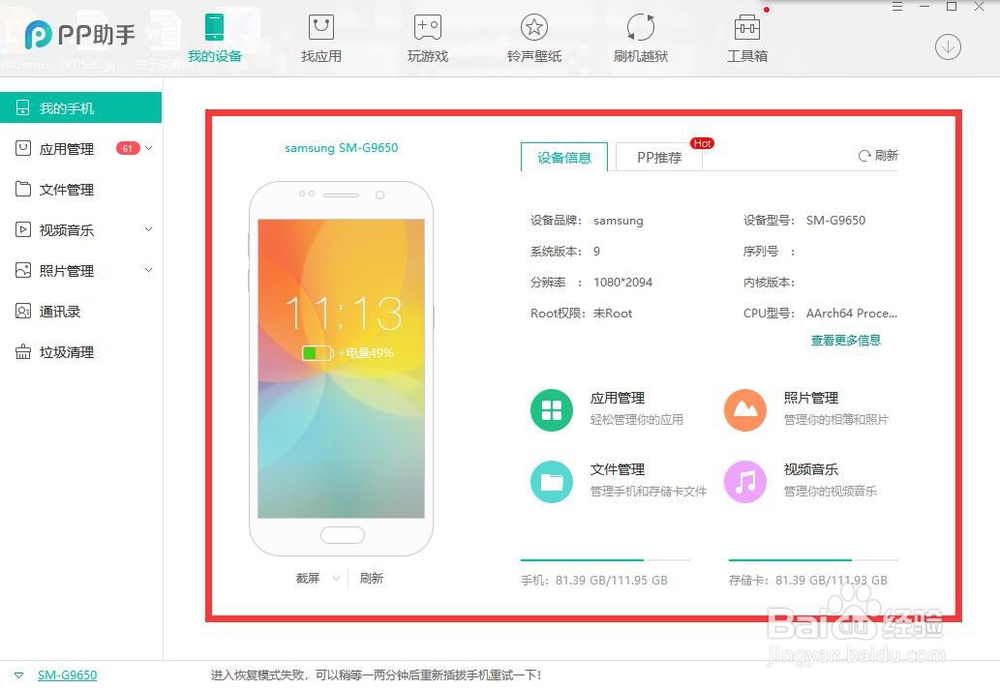Switch to the 设备信息 tab
1000x689 pixels.
(564, 157)
